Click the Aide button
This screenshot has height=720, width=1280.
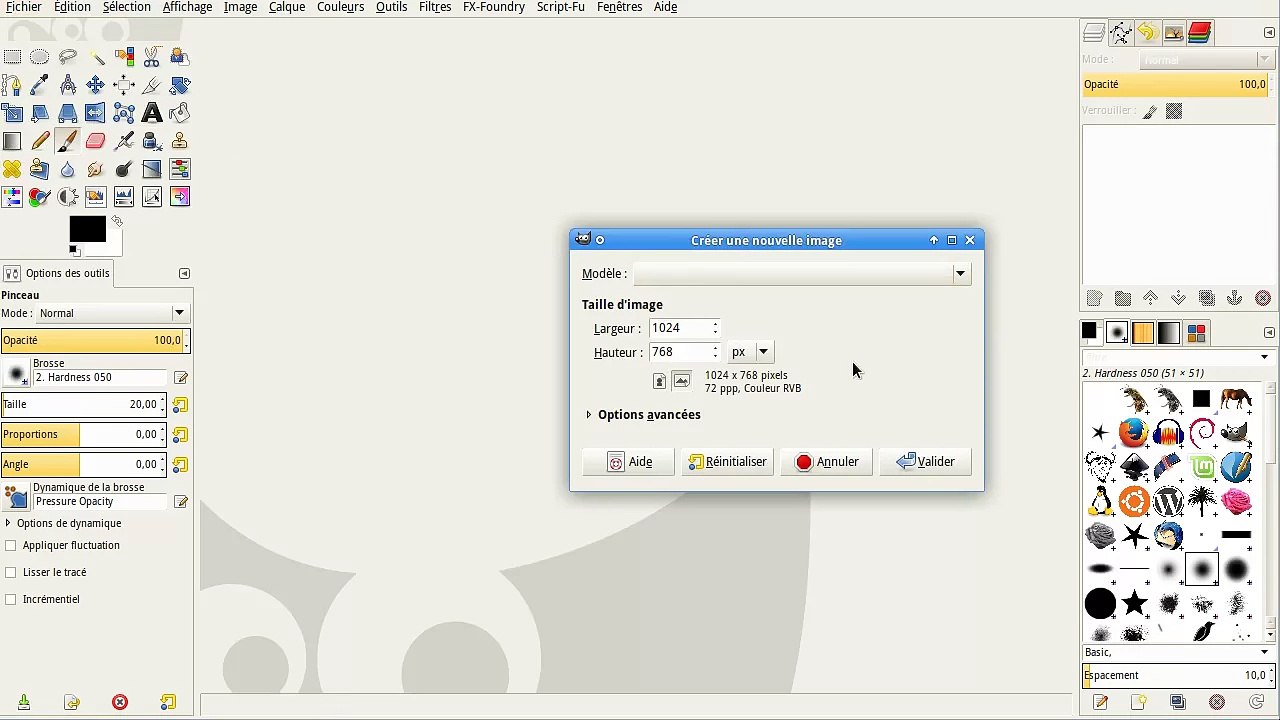click(628, 461)
